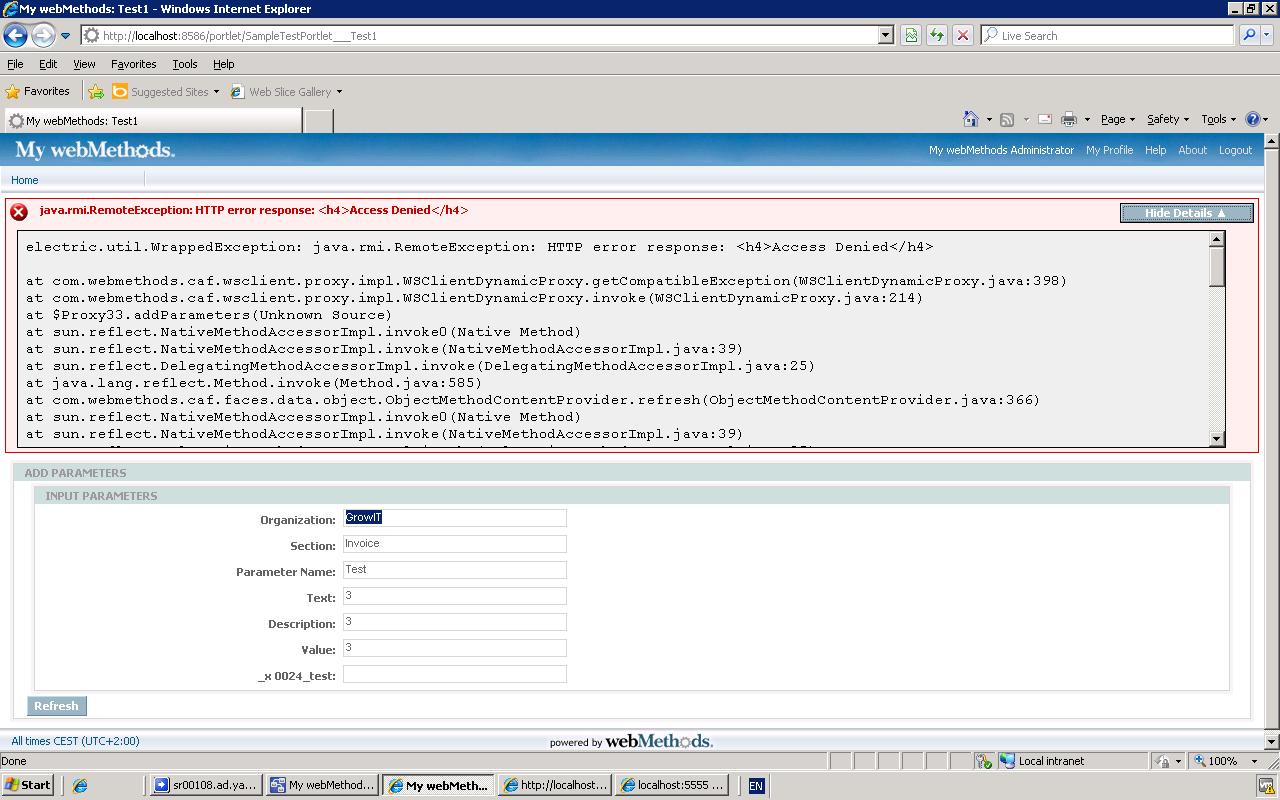The height and width of the screenshot is (800, 1280).
Task: Open the Print options dropdown arrow
Action: tap(1087, 120)
